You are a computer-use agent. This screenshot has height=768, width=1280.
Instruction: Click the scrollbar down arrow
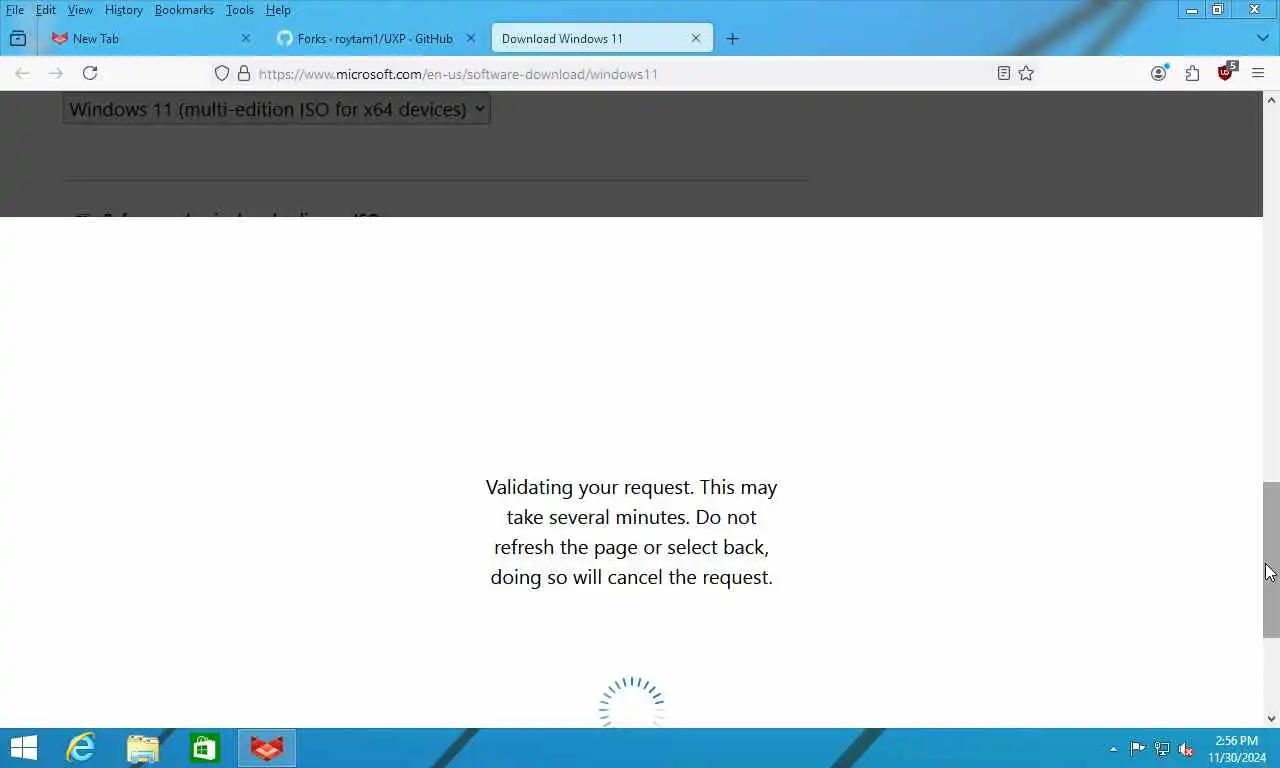tap(1271, 718)
